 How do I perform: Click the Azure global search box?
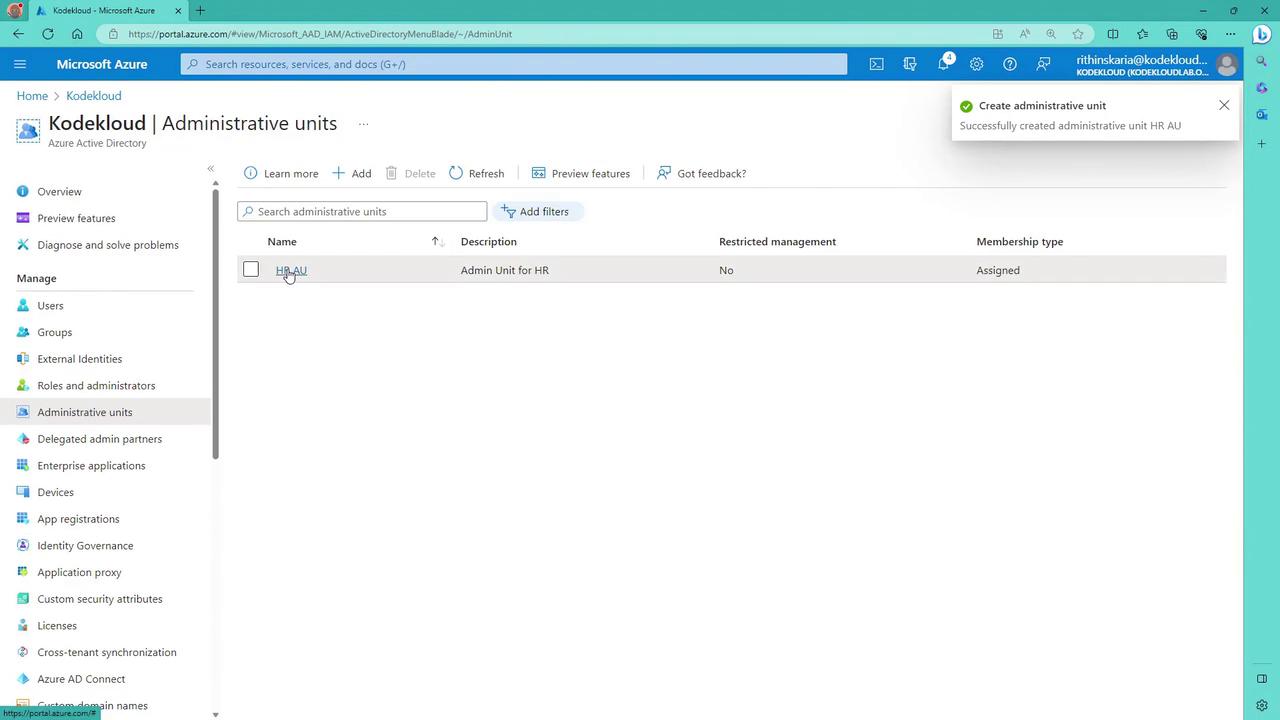[514, 64]
